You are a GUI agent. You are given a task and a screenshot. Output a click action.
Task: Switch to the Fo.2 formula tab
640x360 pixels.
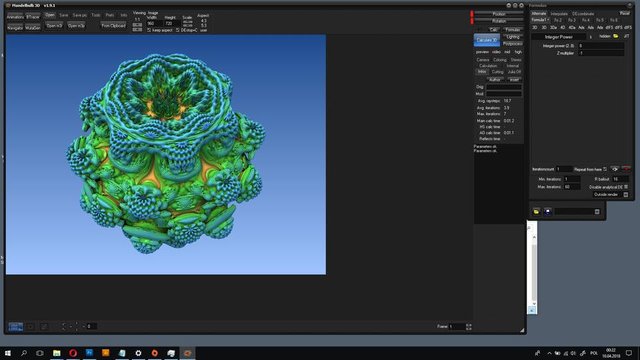coord(558,20)
